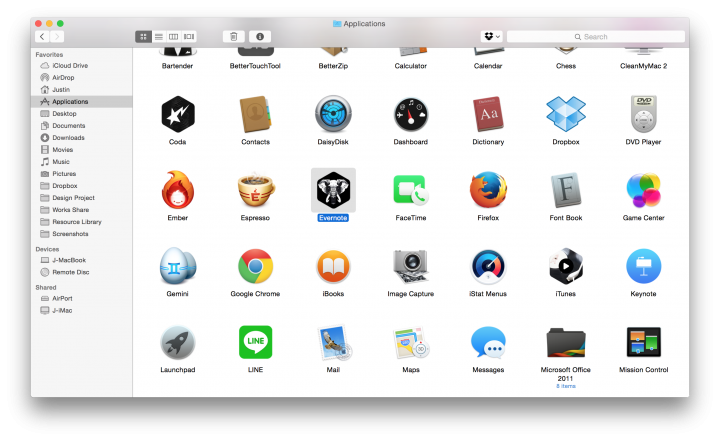
Task: Select the Messages speech bubble icon
Action: point(488,342)
